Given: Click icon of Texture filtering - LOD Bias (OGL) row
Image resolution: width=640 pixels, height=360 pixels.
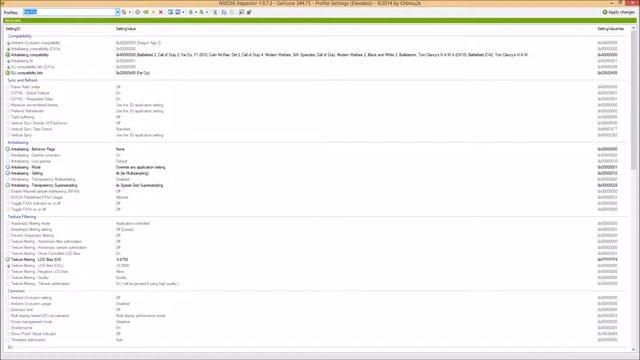Looking at the screenshot, I should (x=8, y=265).
